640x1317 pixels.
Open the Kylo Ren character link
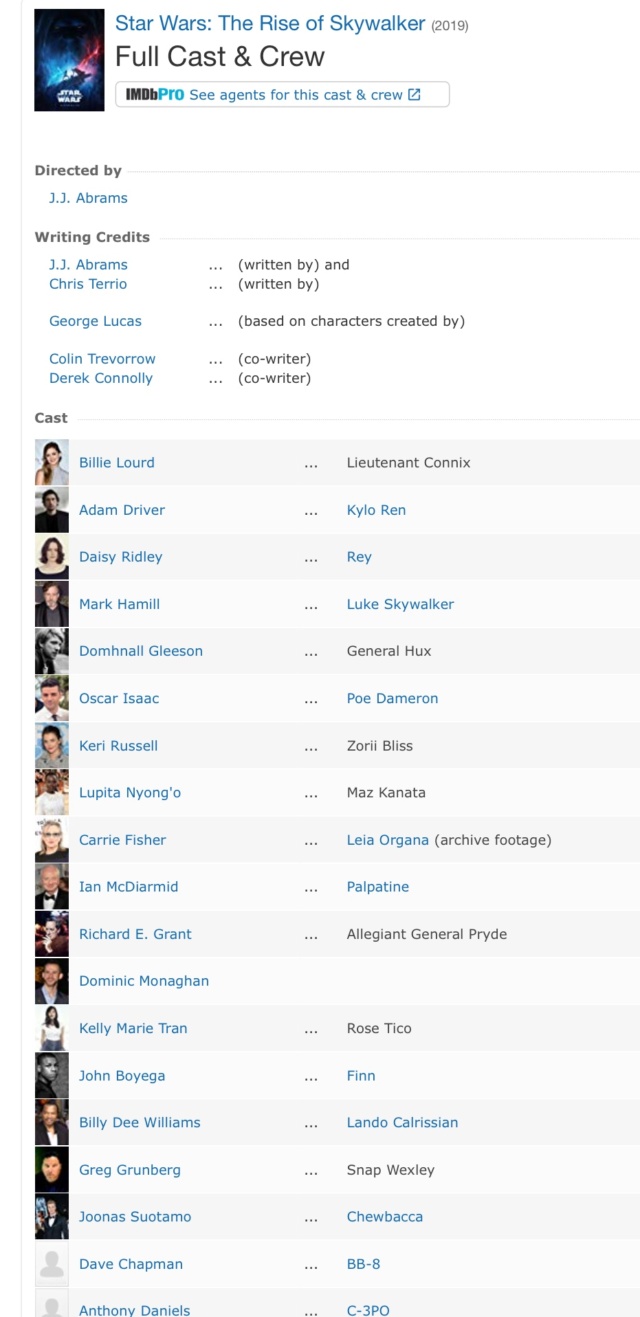tap(376, 510)
